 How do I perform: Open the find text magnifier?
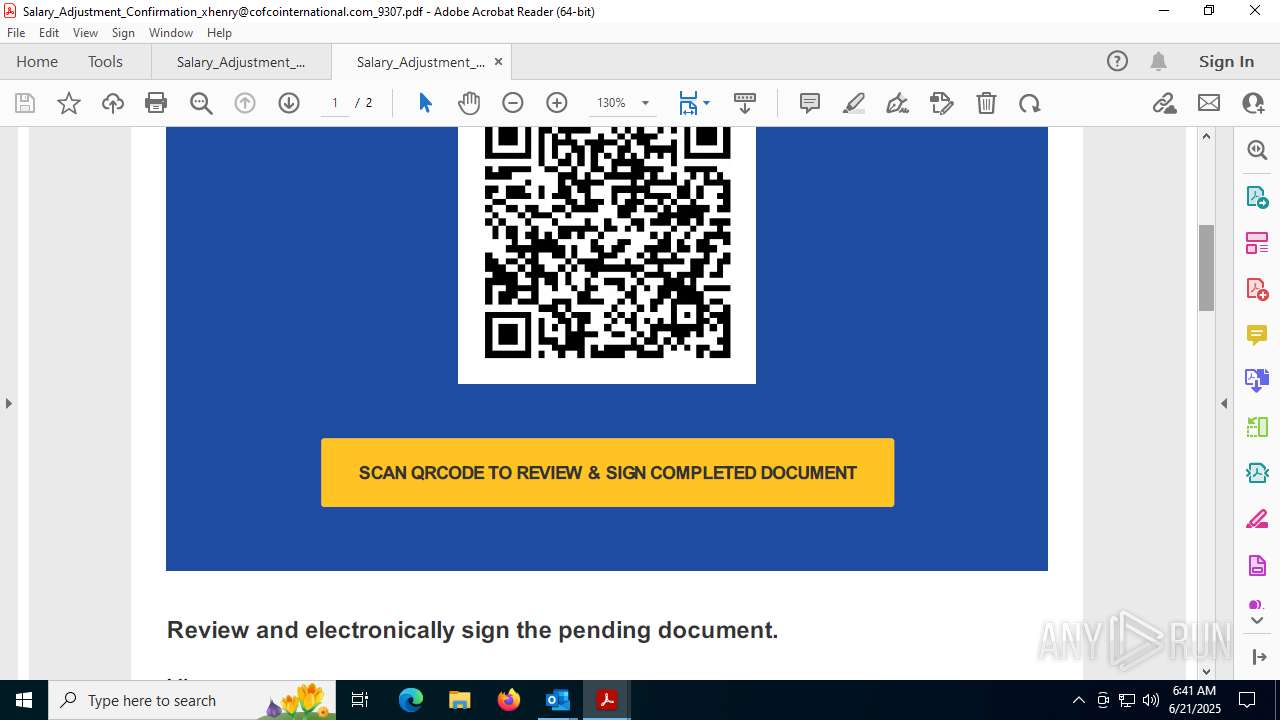(201, 103)
